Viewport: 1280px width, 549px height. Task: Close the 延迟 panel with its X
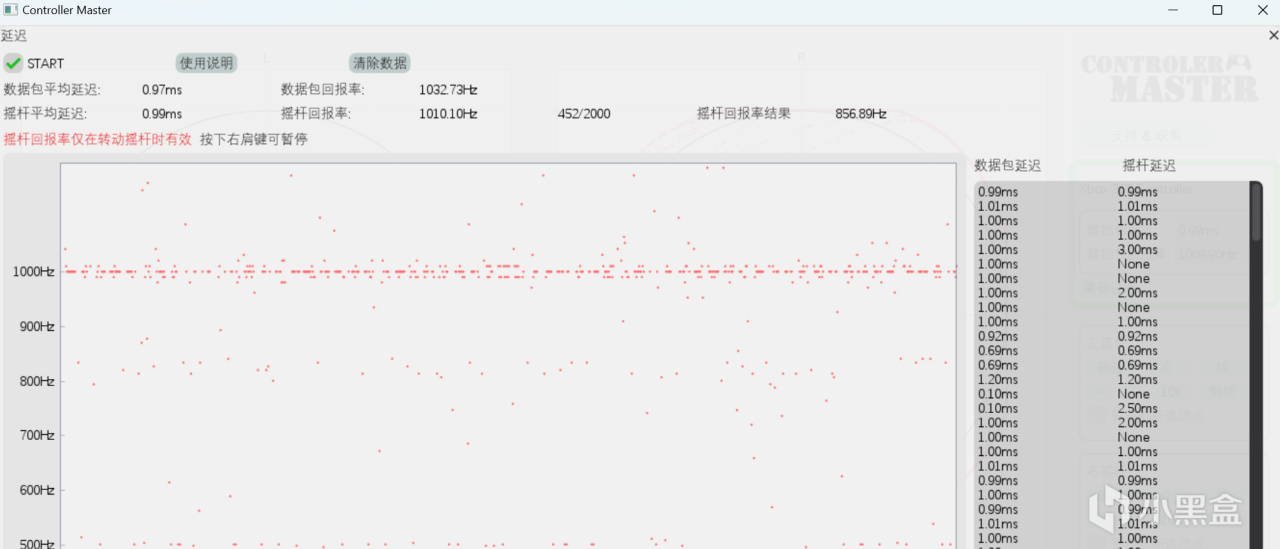[1273, 35]
